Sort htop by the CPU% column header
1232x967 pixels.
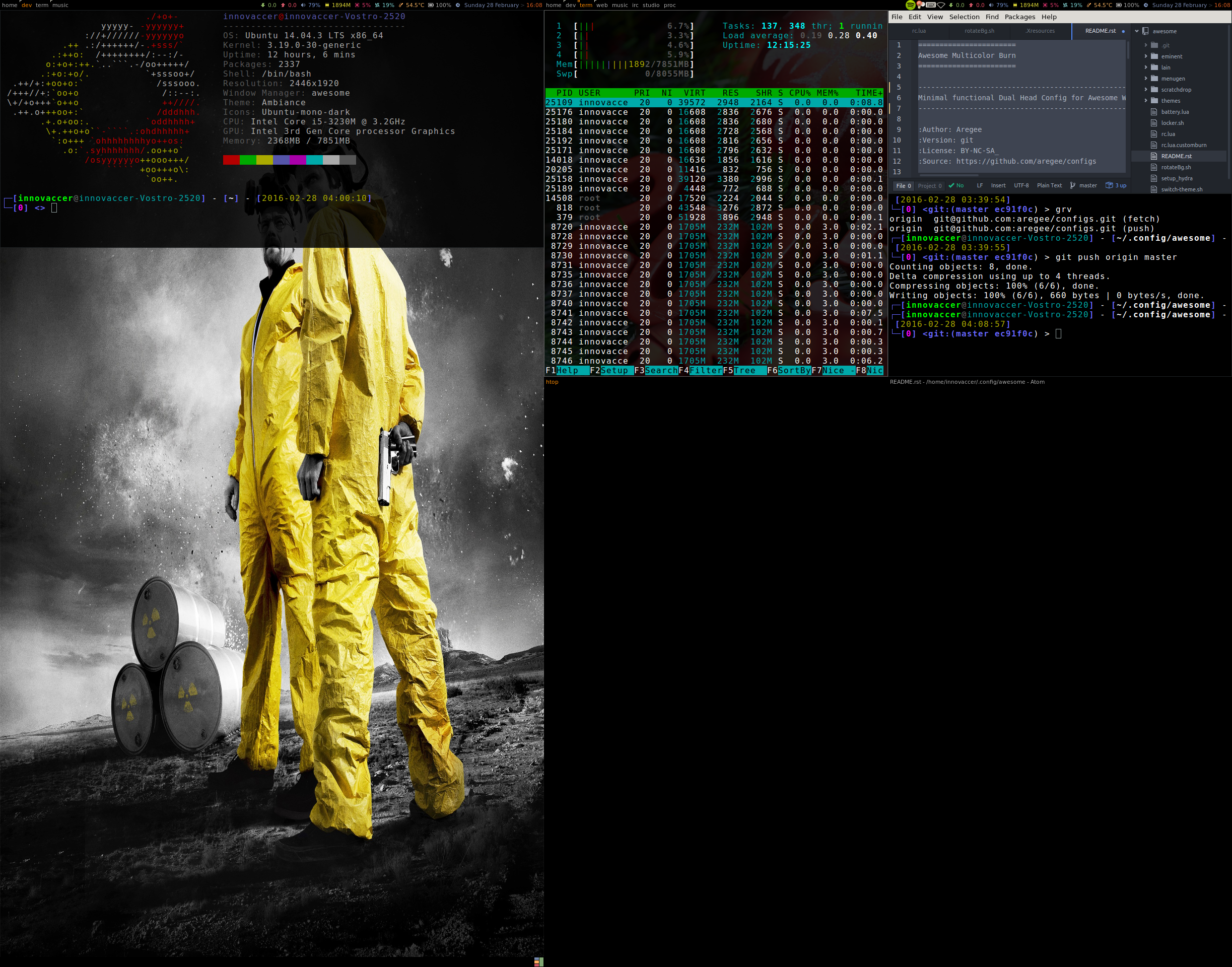(x=799, y=93)
